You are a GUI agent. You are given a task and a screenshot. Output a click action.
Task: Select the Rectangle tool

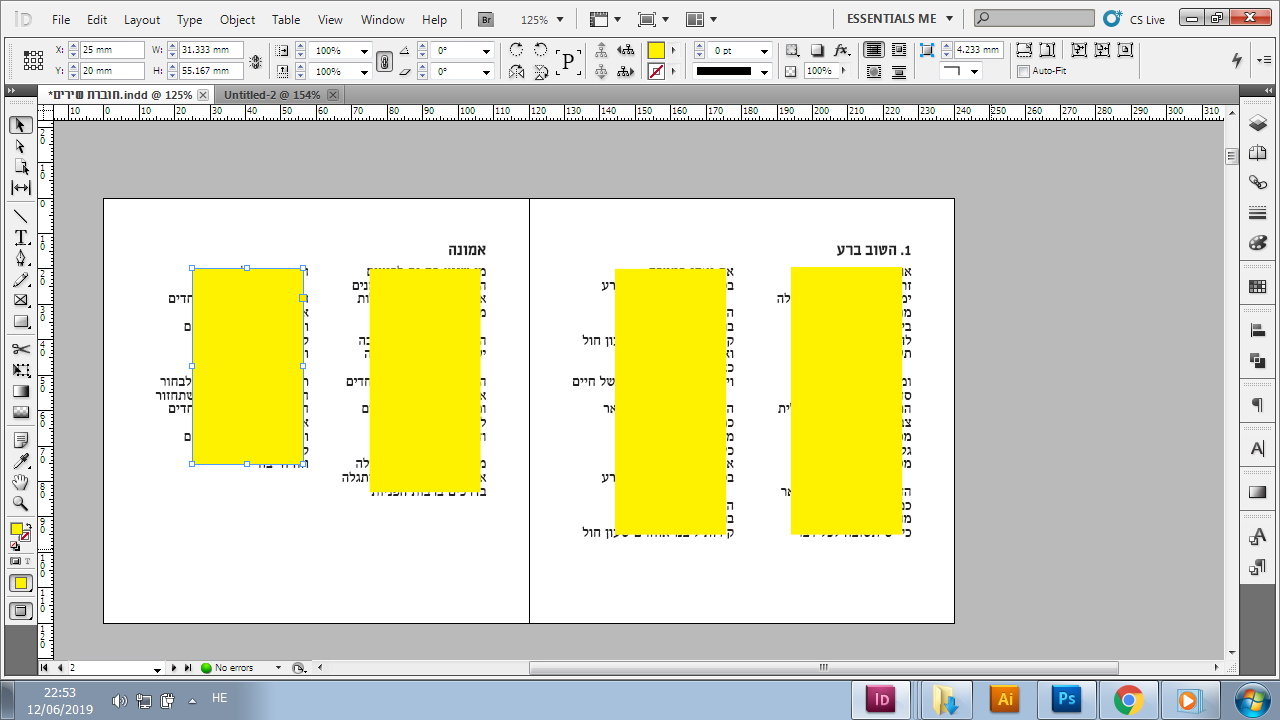20,322
